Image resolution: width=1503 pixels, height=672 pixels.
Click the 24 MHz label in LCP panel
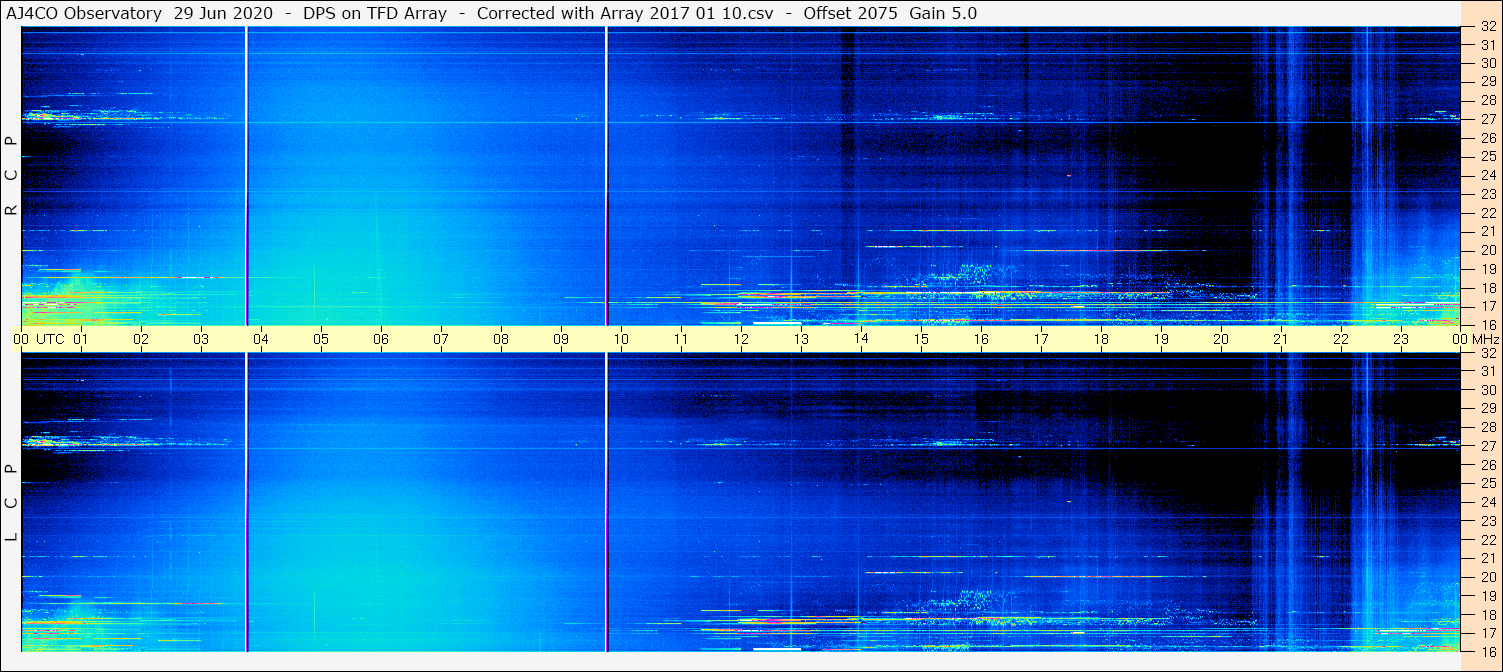point(1487,502)
